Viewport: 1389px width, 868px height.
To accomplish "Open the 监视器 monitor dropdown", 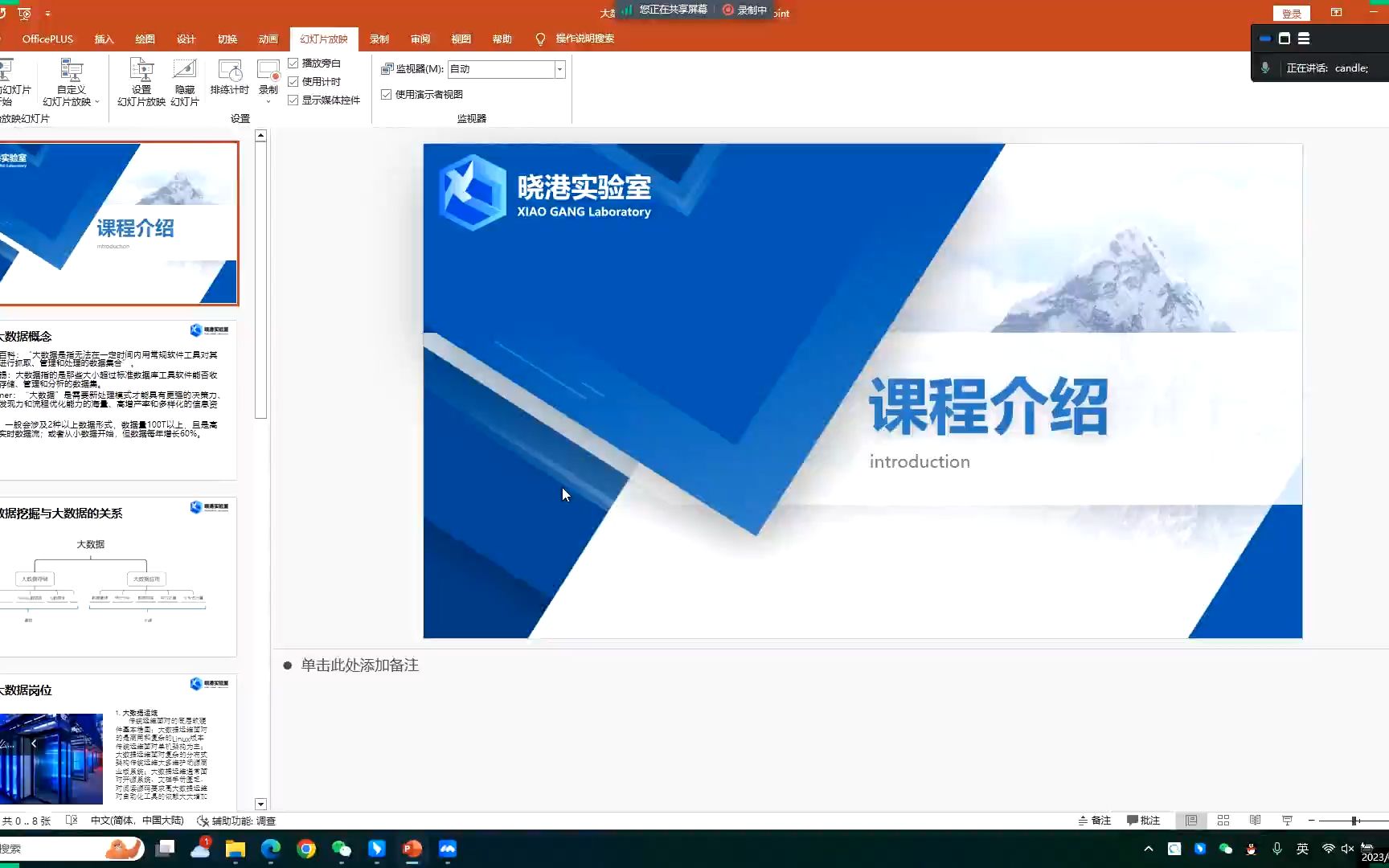I will coord(559,69).
